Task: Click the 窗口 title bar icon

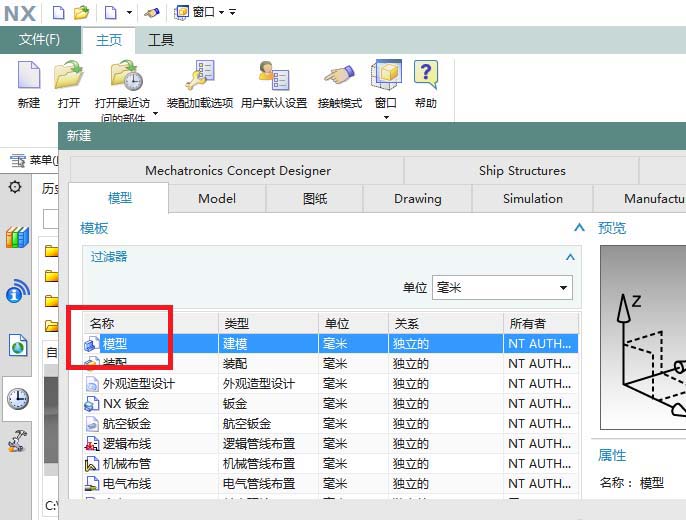Action: click(x=182, y=12)
